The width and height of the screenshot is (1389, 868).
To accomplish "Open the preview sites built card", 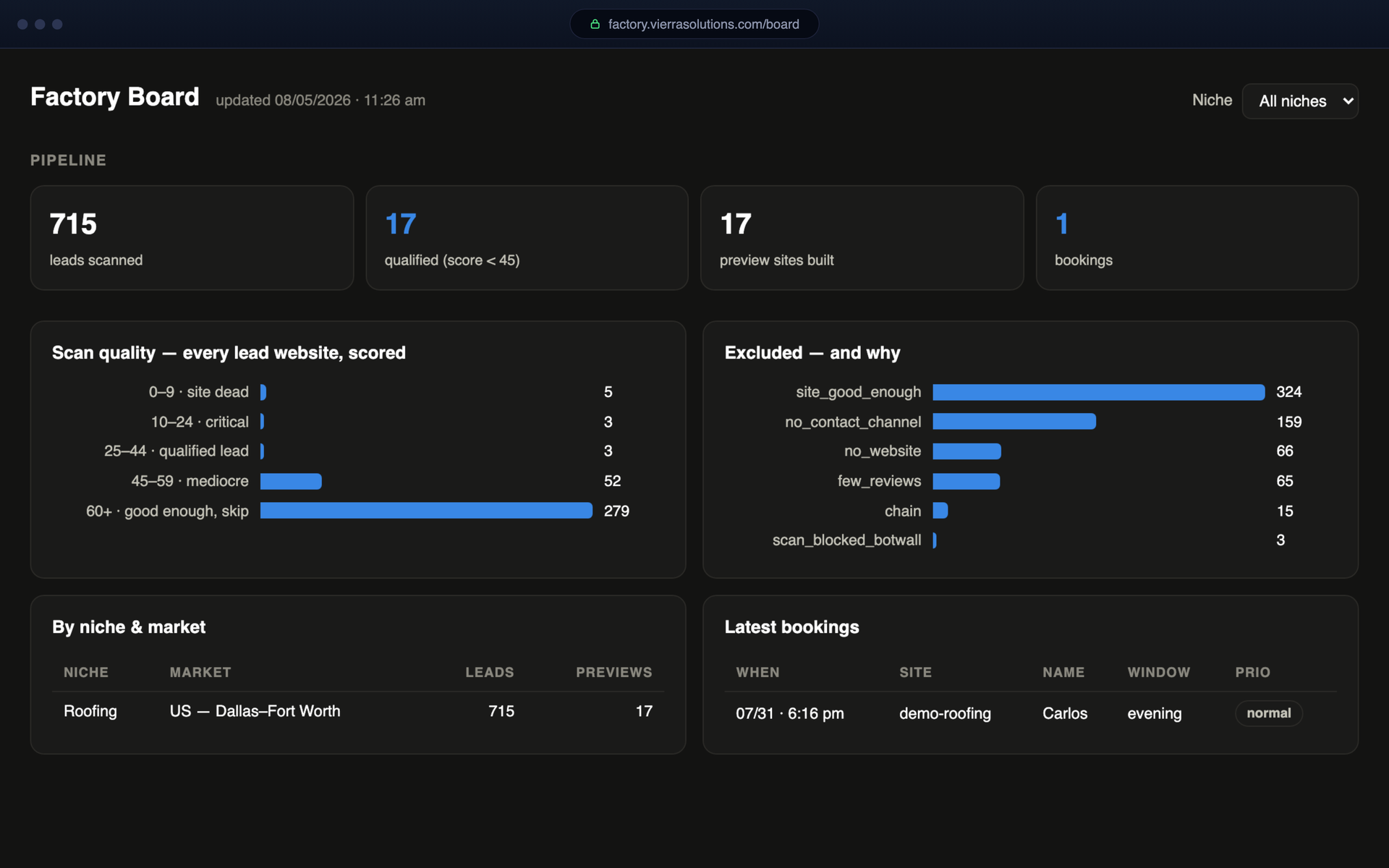I will pyautogui.click(x=862, y=238).
